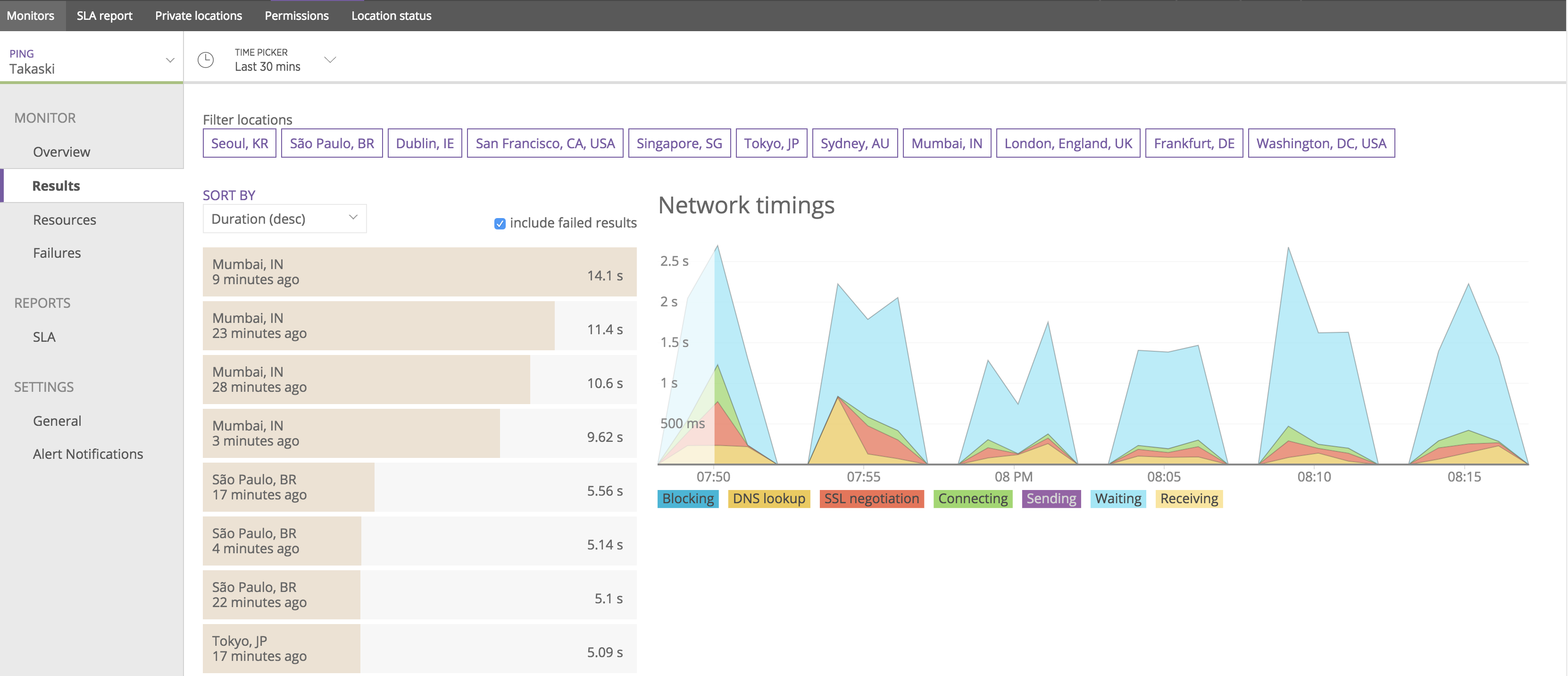Click the Connecting legend swatch
Image resolution: width=1568 pixels, height=676 pixels.
click(973, 499)
